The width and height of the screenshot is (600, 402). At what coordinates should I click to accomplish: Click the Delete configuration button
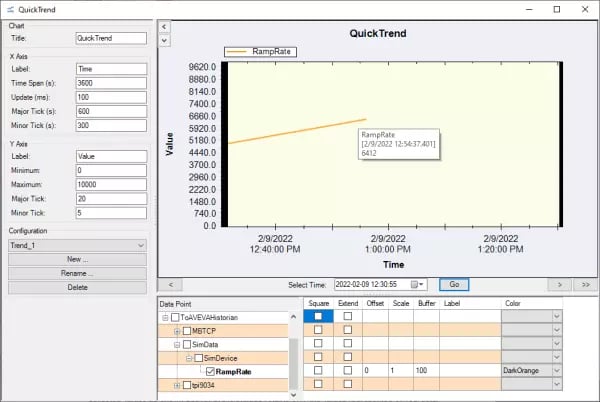[x=77, y=287]
